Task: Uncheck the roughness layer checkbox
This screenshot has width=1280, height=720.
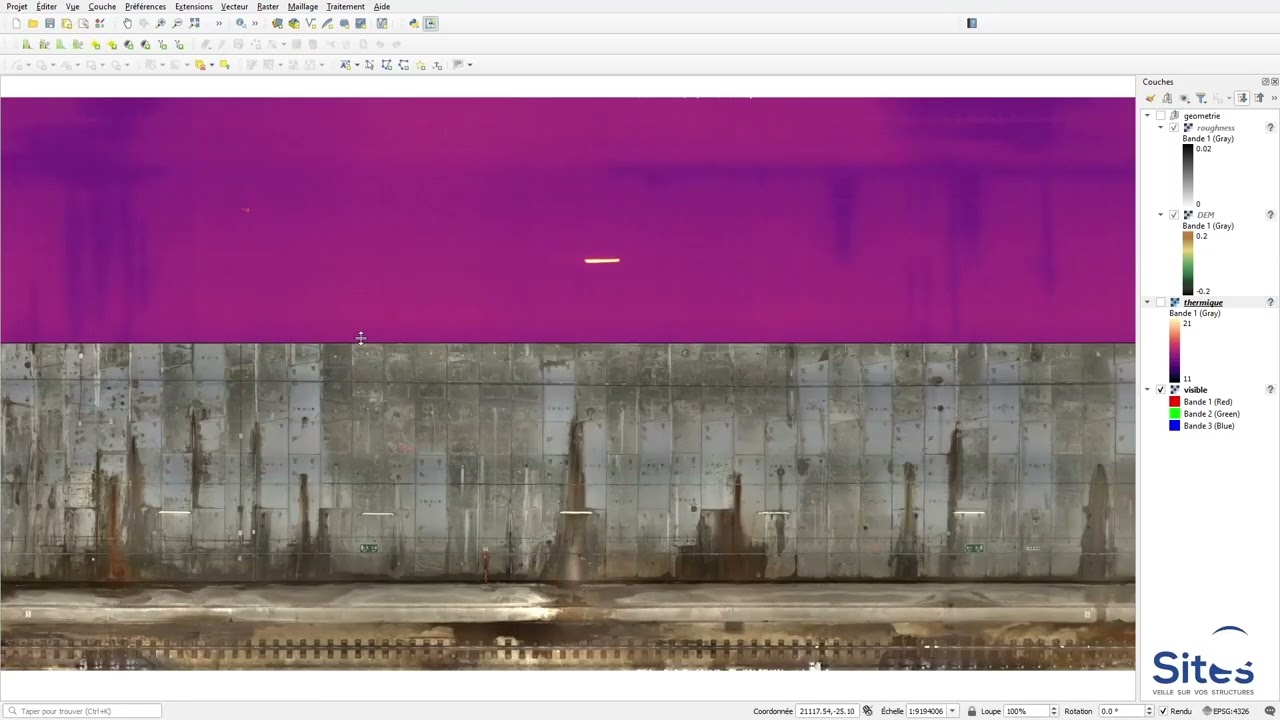Action: 1174,128
